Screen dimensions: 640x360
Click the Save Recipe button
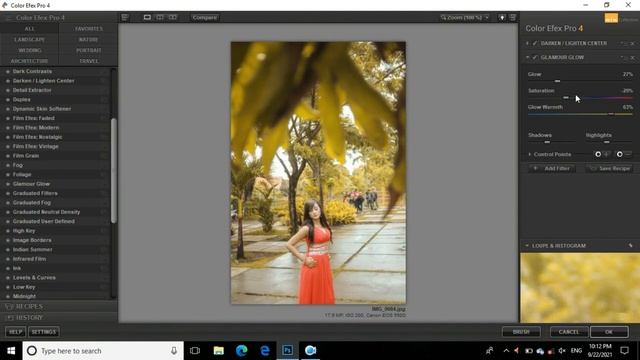[610, 168]
